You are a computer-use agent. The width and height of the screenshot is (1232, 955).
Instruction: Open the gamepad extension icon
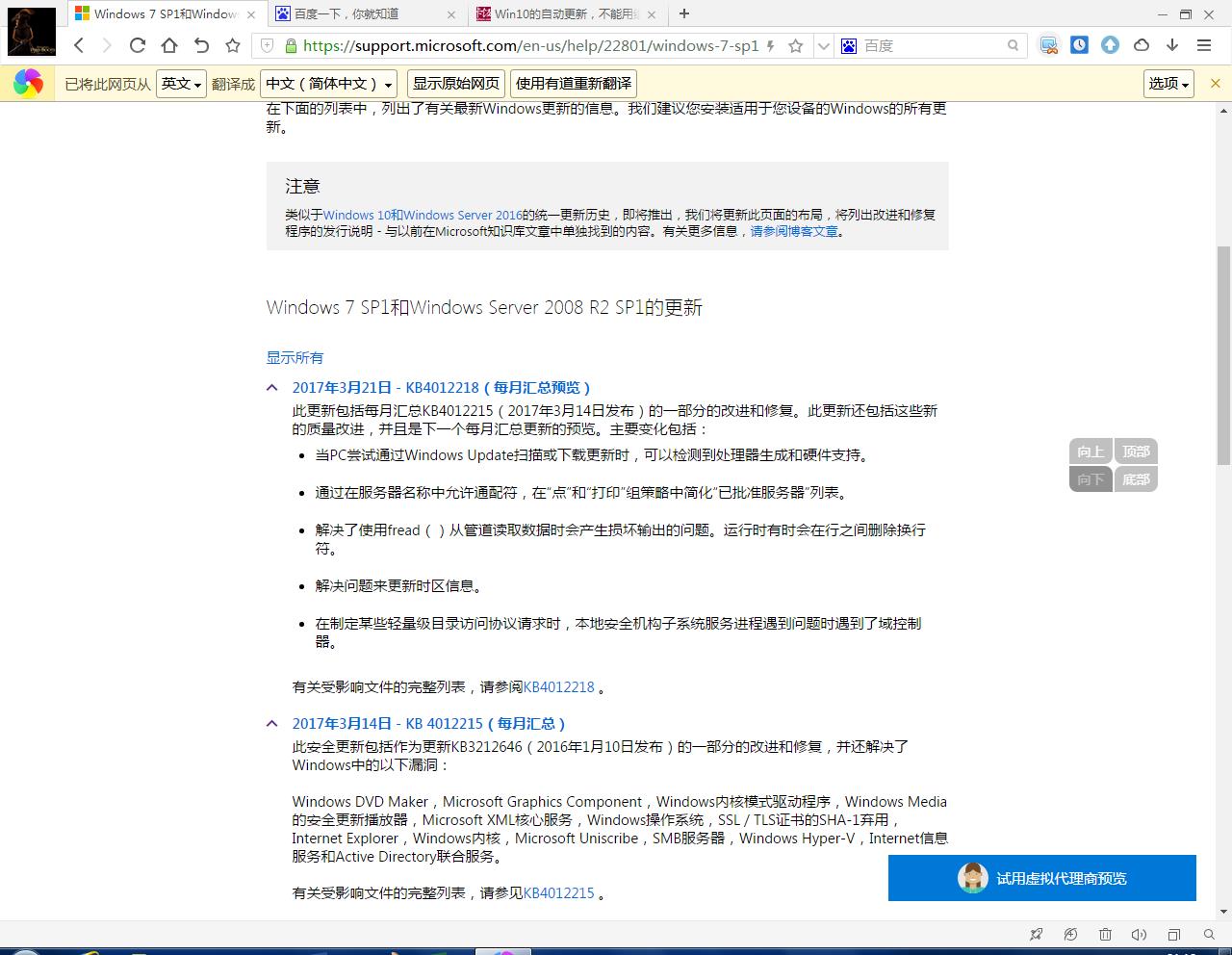pyautogui.click(x=1049, y=45)
